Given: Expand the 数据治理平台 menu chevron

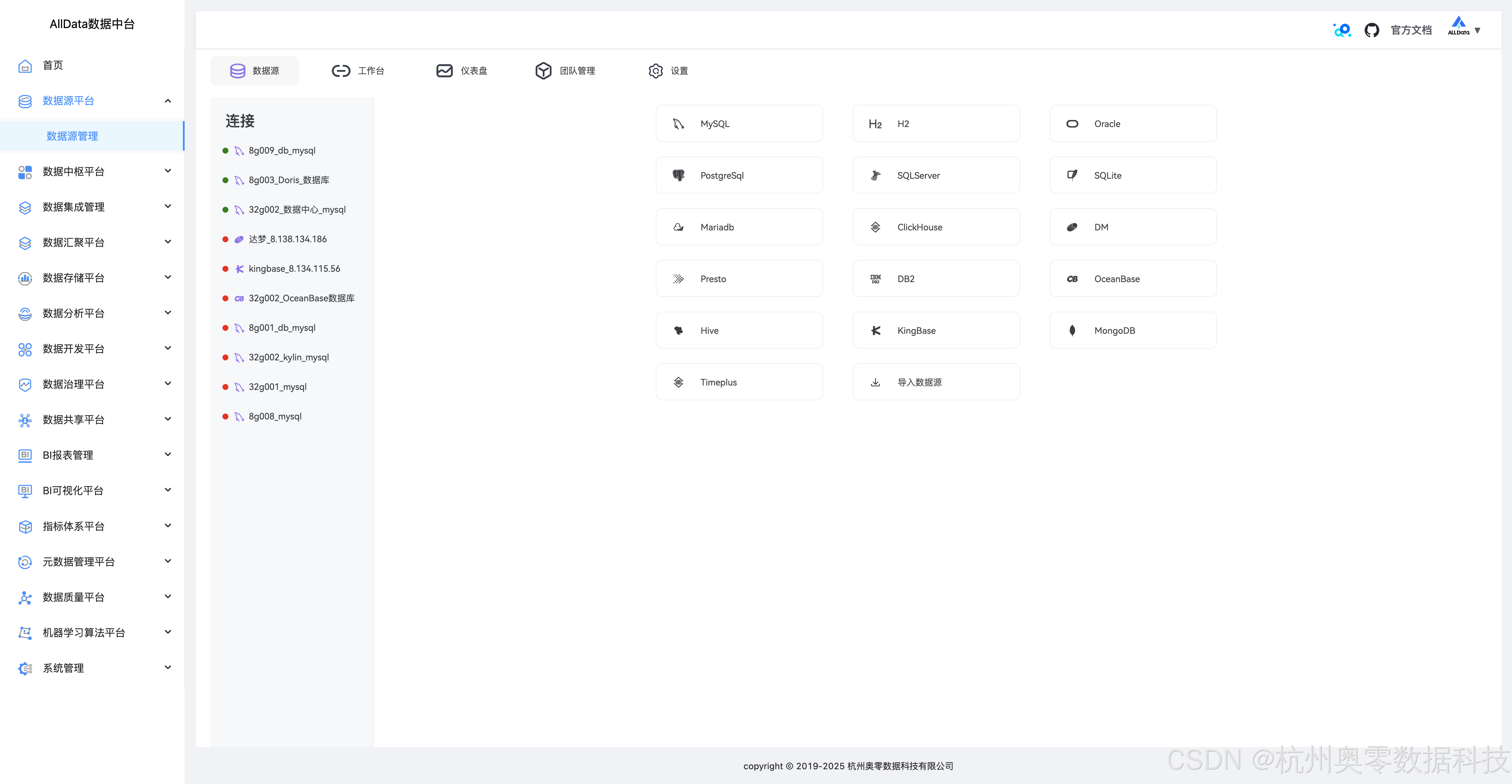Looking at the screenshot, I should coord(168,384).
